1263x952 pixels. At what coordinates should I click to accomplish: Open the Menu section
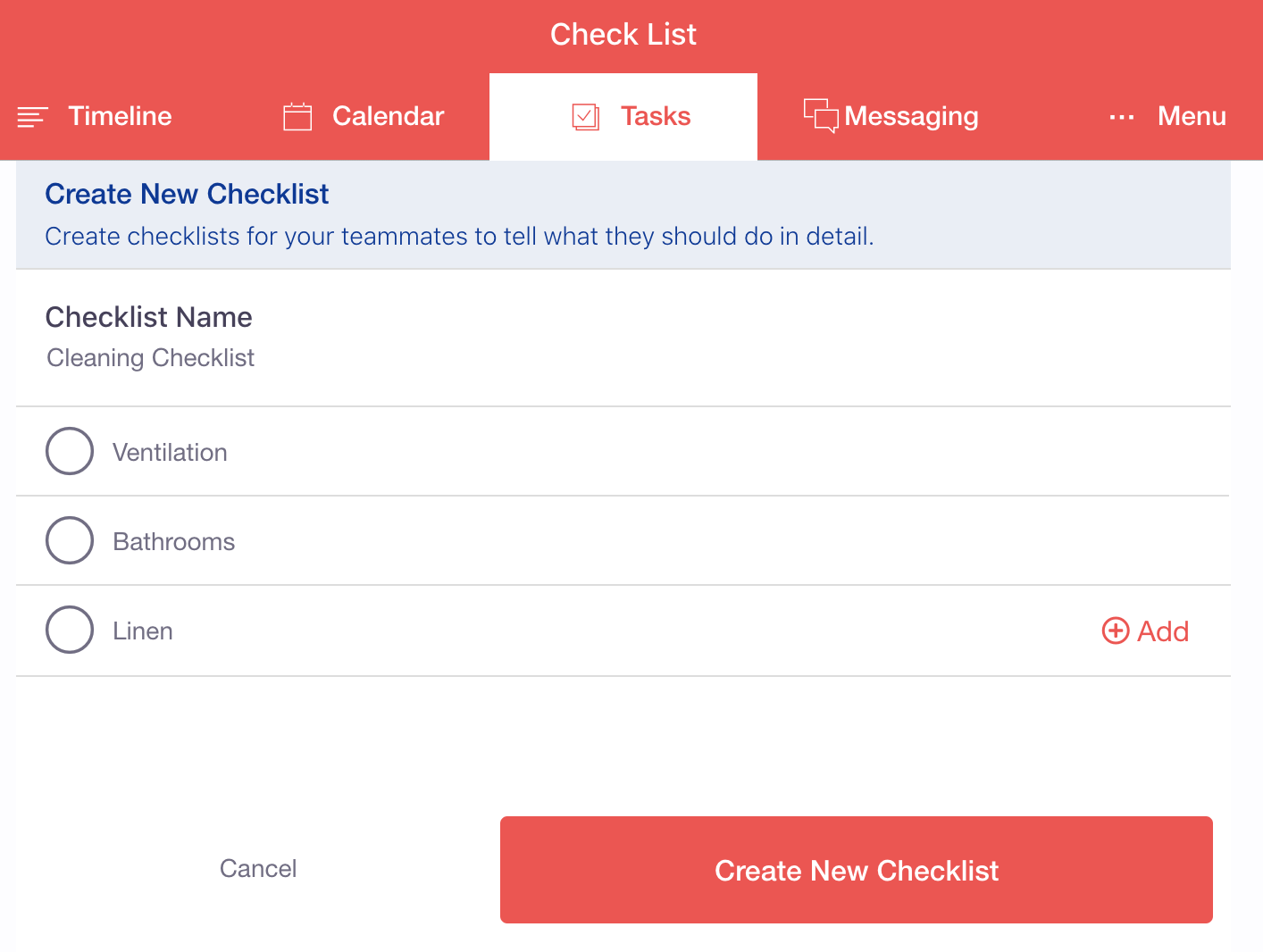click(x=1192, y=116)
